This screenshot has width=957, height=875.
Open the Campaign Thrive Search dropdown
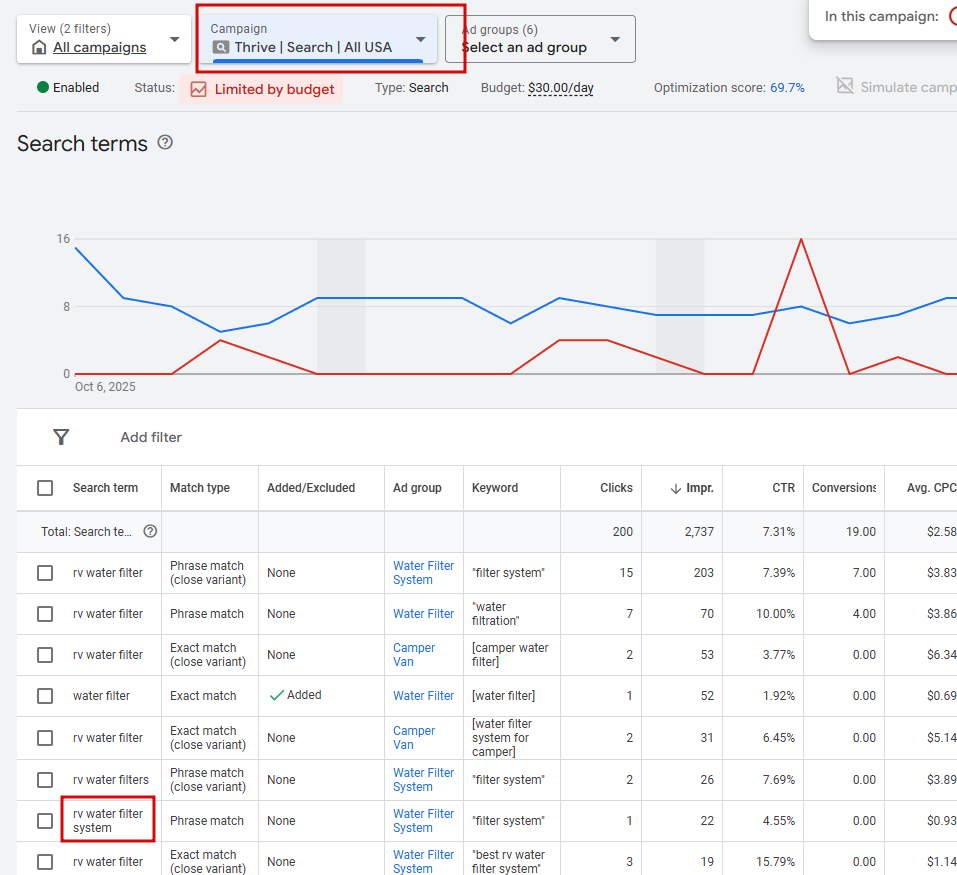click(x=318, y=39)
